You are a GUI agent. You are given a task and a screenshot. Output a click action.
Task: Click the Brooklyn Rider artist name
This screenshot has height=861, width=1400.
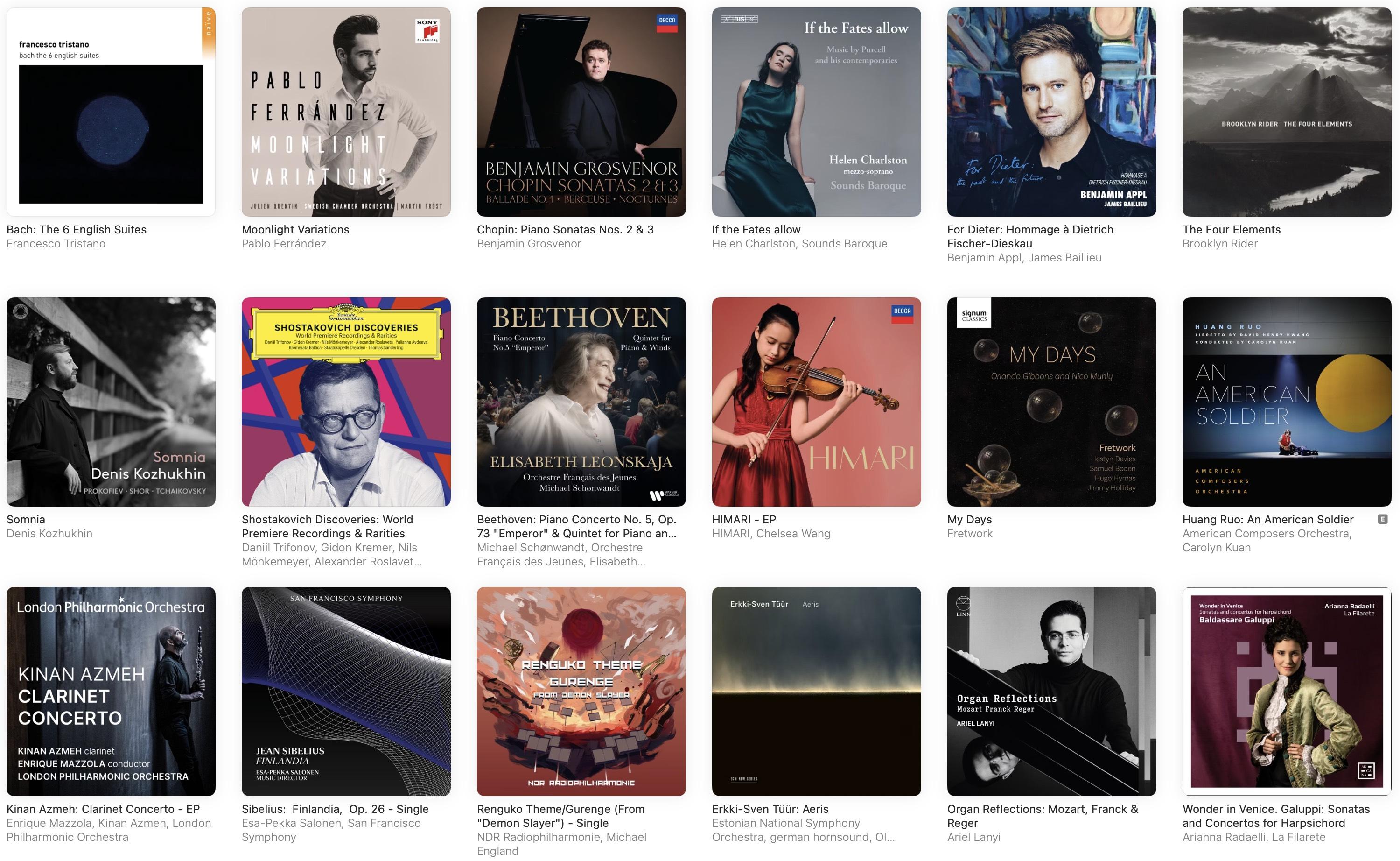[1220, 244]
